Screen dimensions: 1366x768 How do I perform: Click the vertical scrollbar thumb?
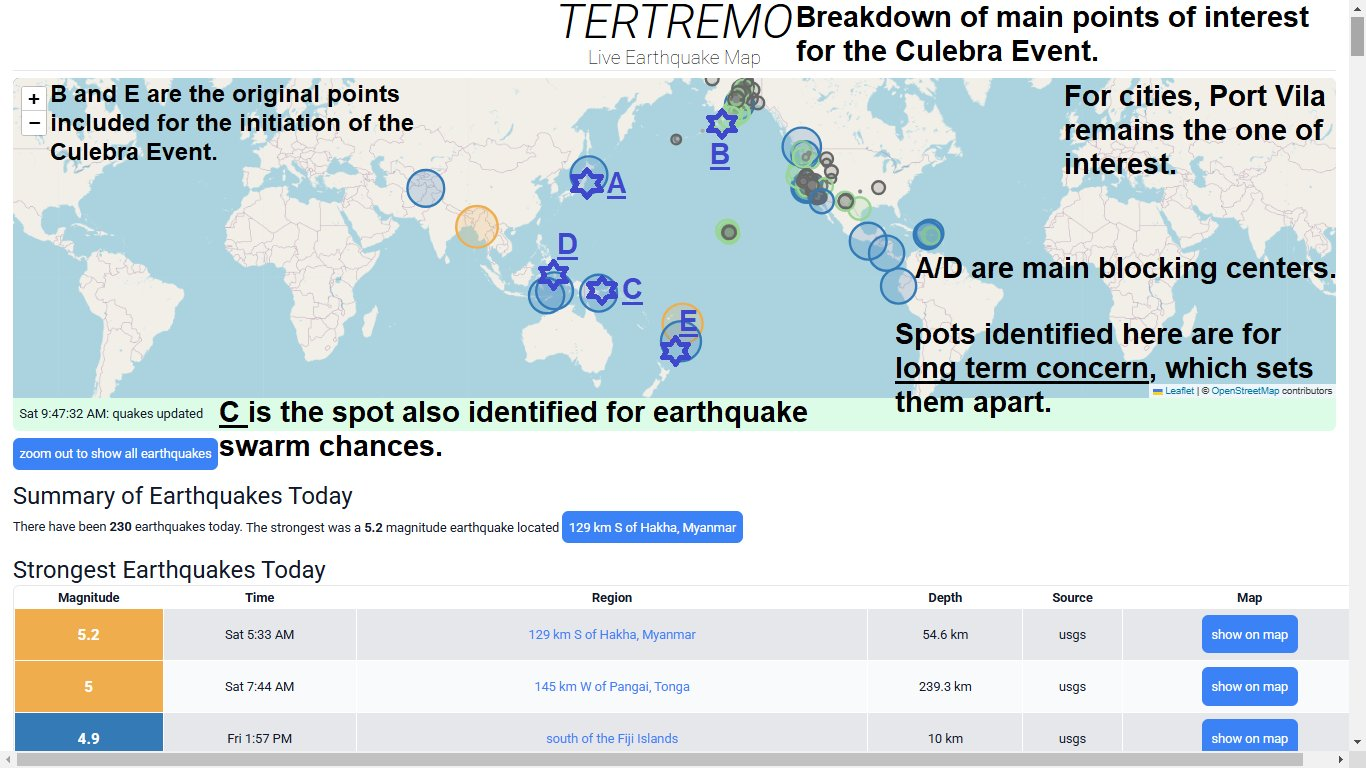coord(1357,37)
